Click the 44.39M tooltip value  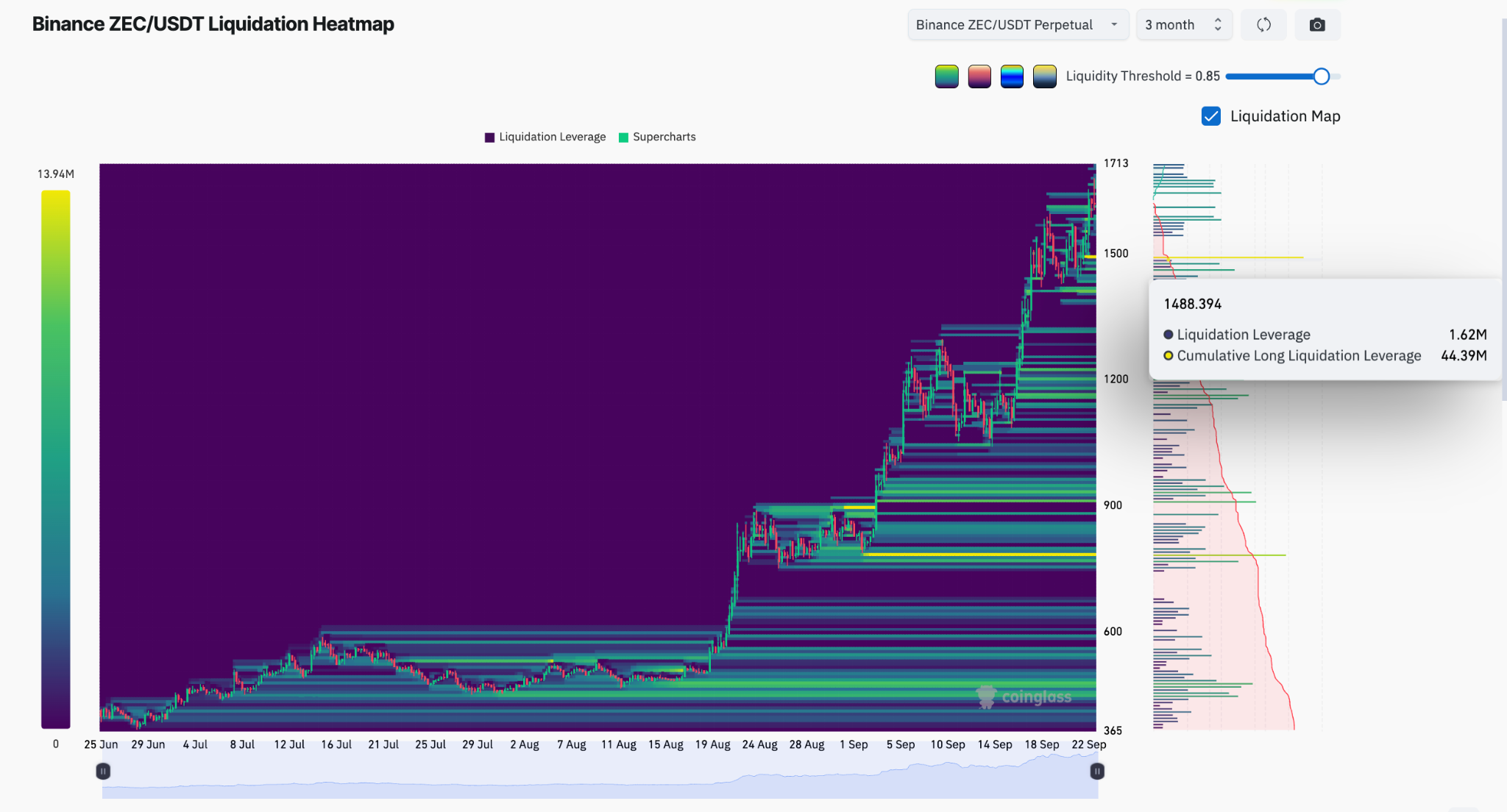(1464, 356)
